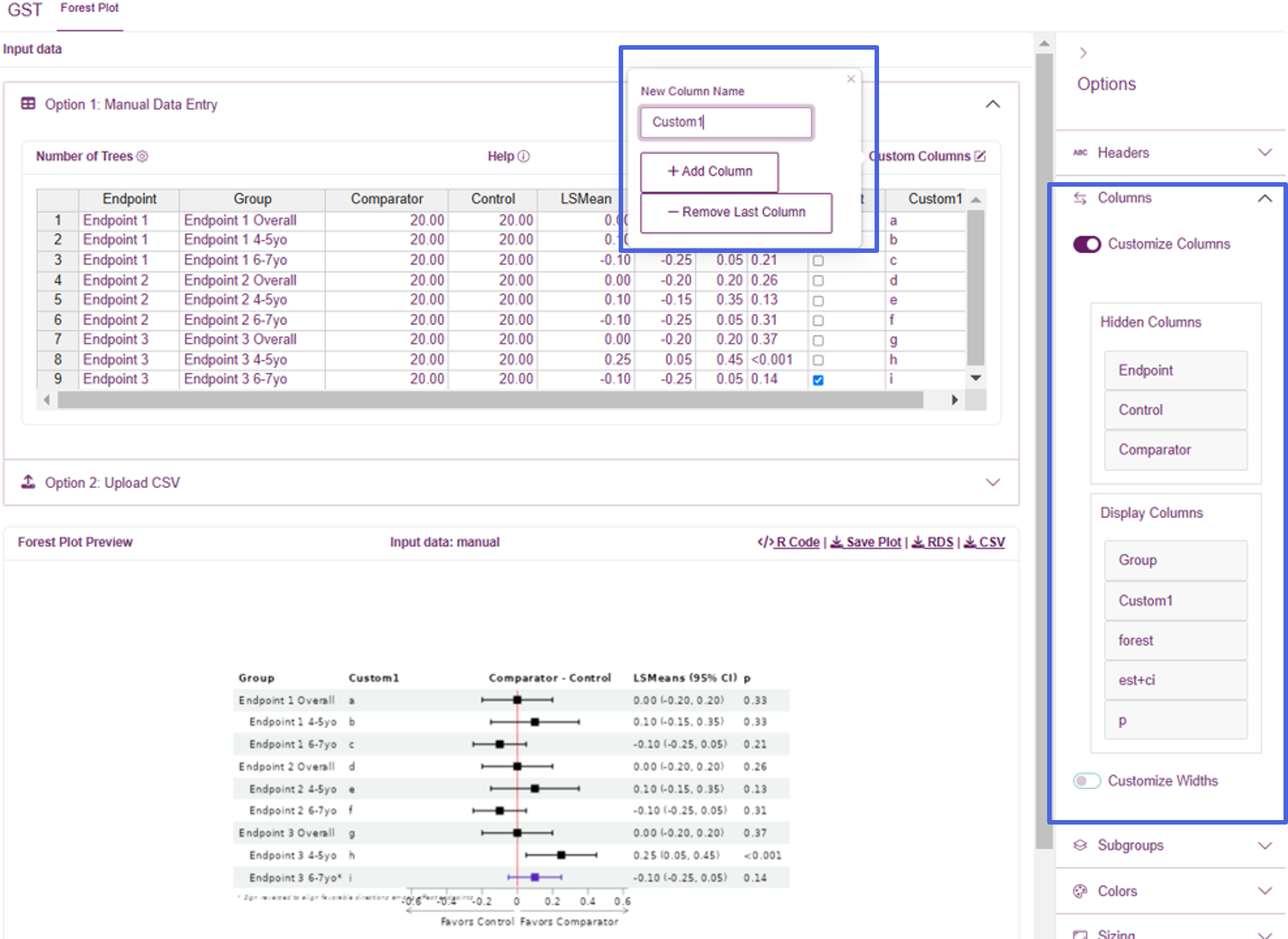Click the GST logo
This screenshot has width=1288, height=939.
click(x=25, y=10)
